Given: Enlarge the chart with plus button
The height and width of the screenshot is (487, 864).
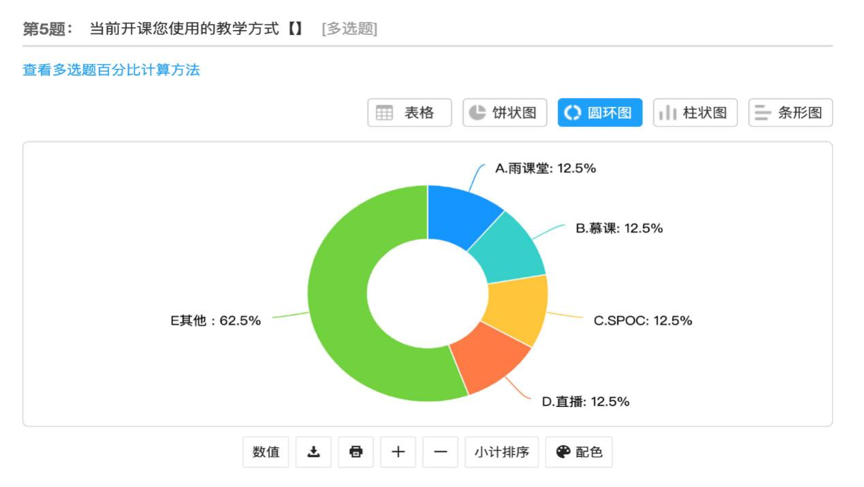Looking at the screenshot, I should 398,452.
